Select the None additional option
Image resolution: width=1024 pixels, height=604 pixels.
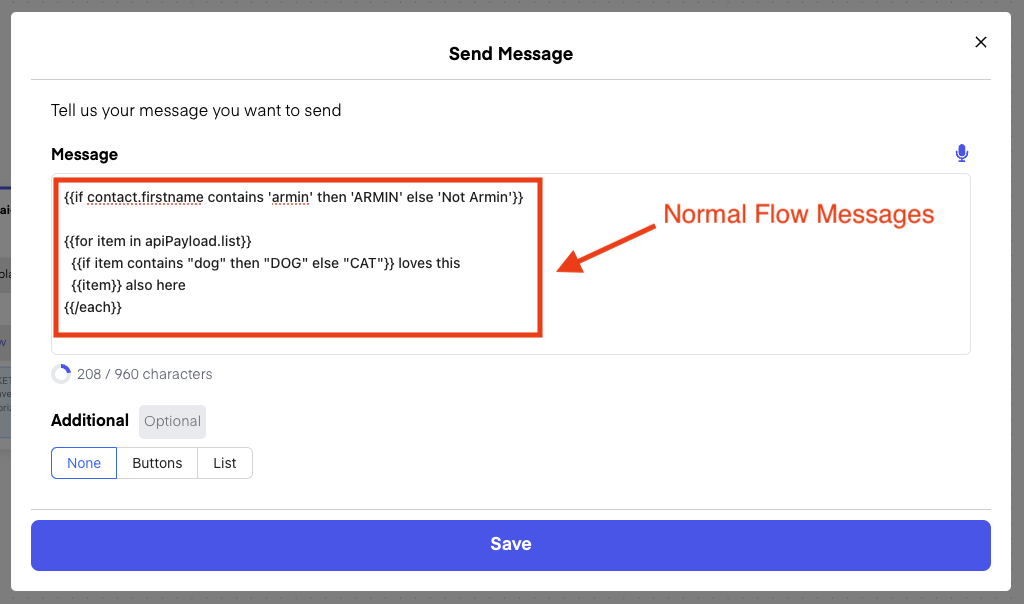[84, 463]
